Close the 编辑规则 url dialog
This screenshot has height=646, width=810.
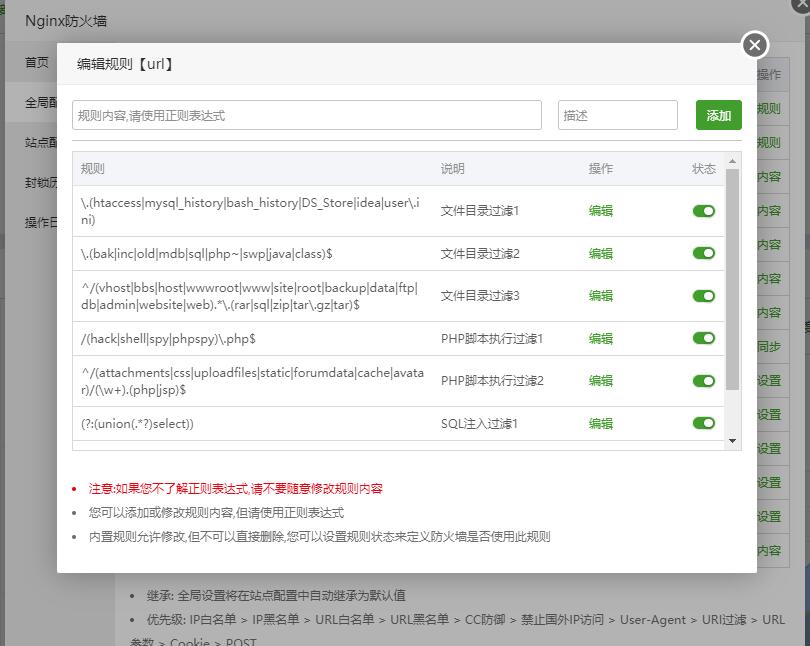coord(755,45)
